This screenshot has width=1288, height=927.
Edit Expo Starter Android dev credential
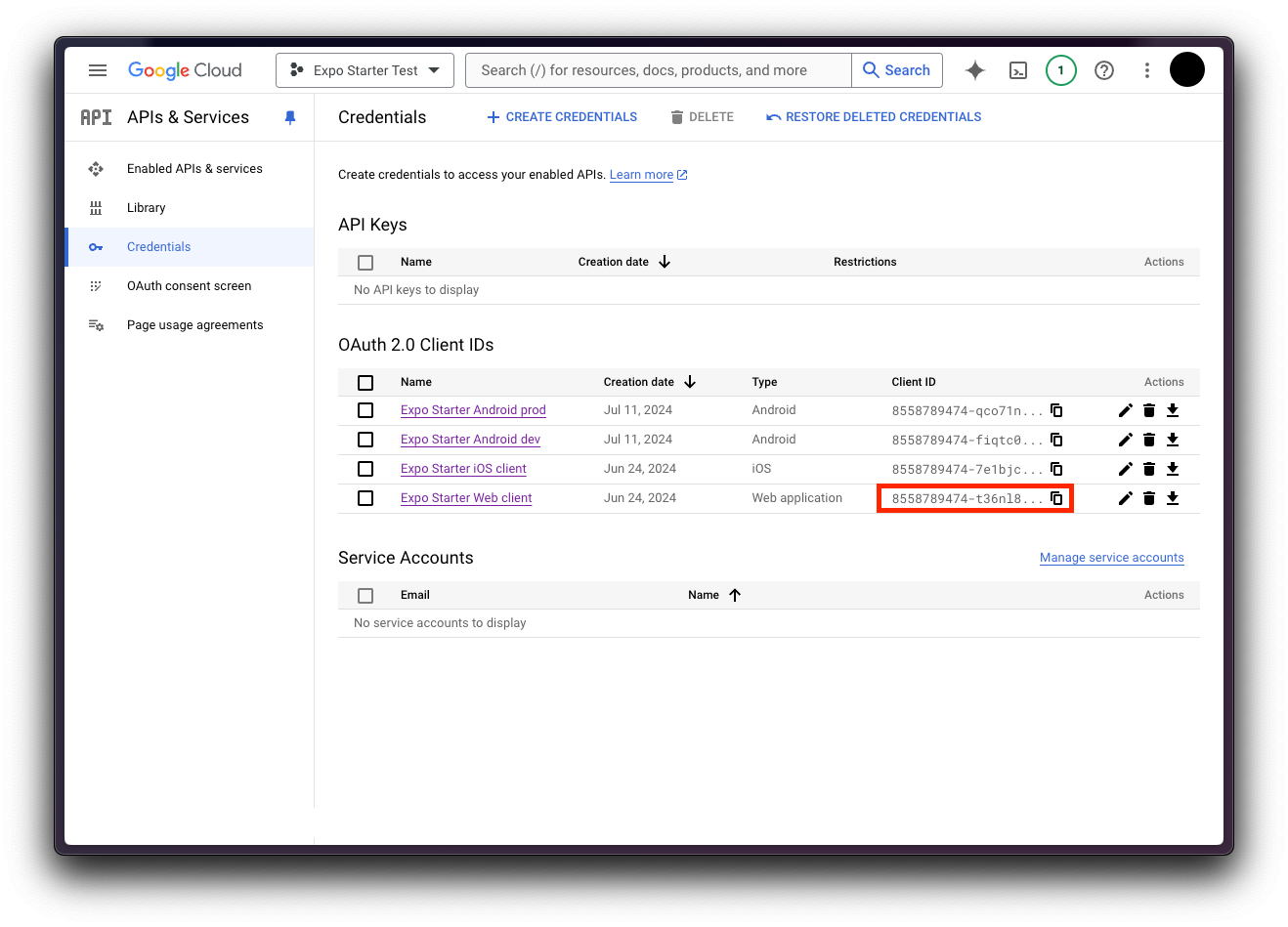click(1126, 440)
